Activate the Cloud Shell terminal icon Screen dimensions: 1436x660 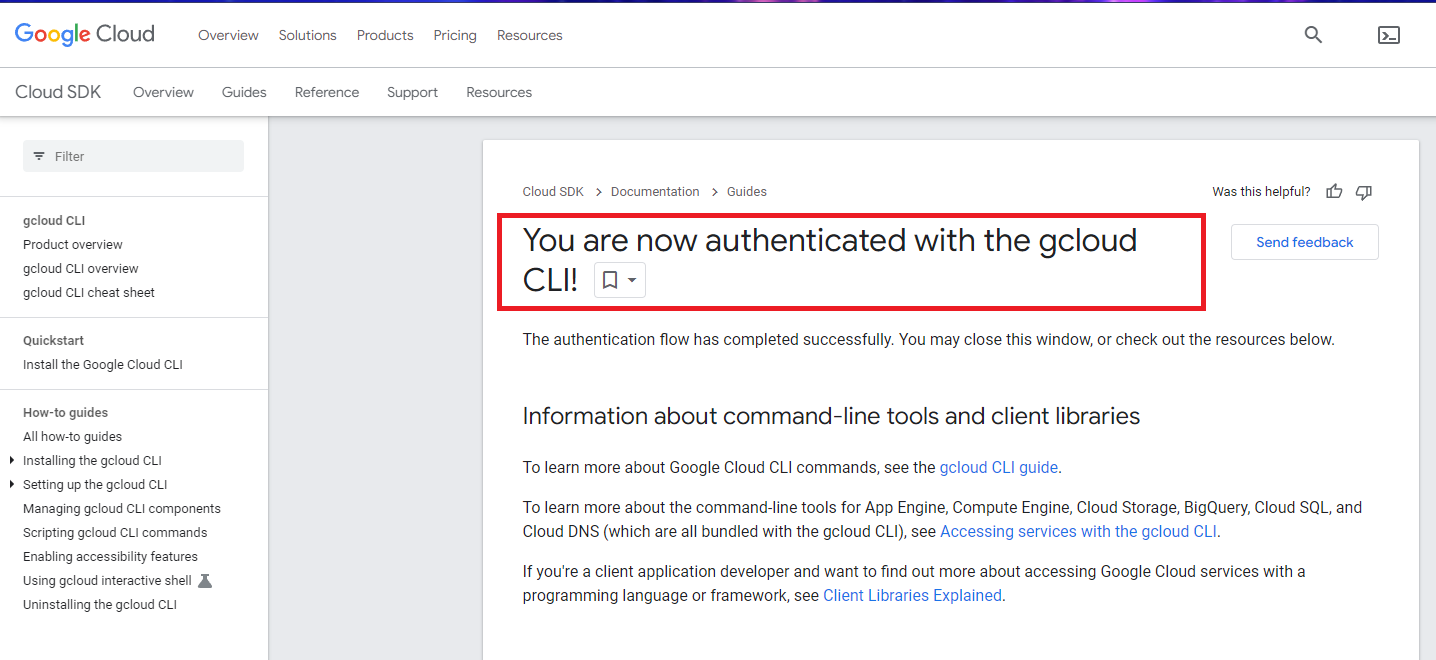1388,35
